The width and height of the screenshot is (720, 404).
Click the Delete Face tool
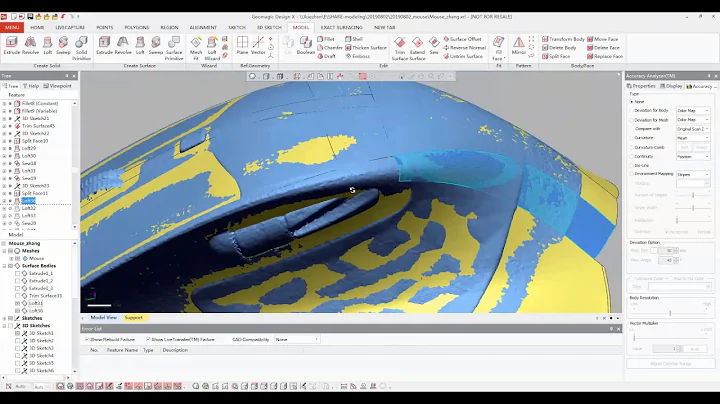coord(603,48)
